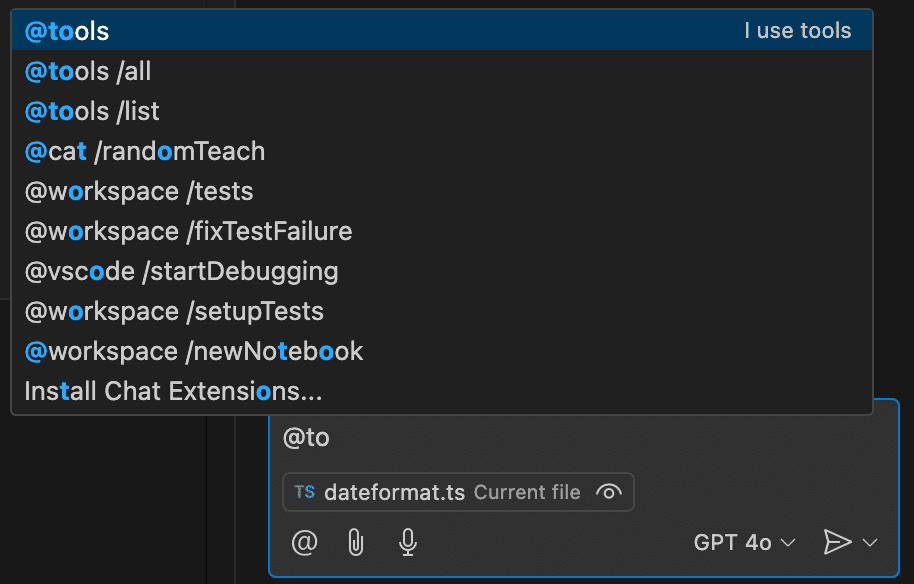
Task: Click the paperclip attachment icon
Action: click(356, 542)
